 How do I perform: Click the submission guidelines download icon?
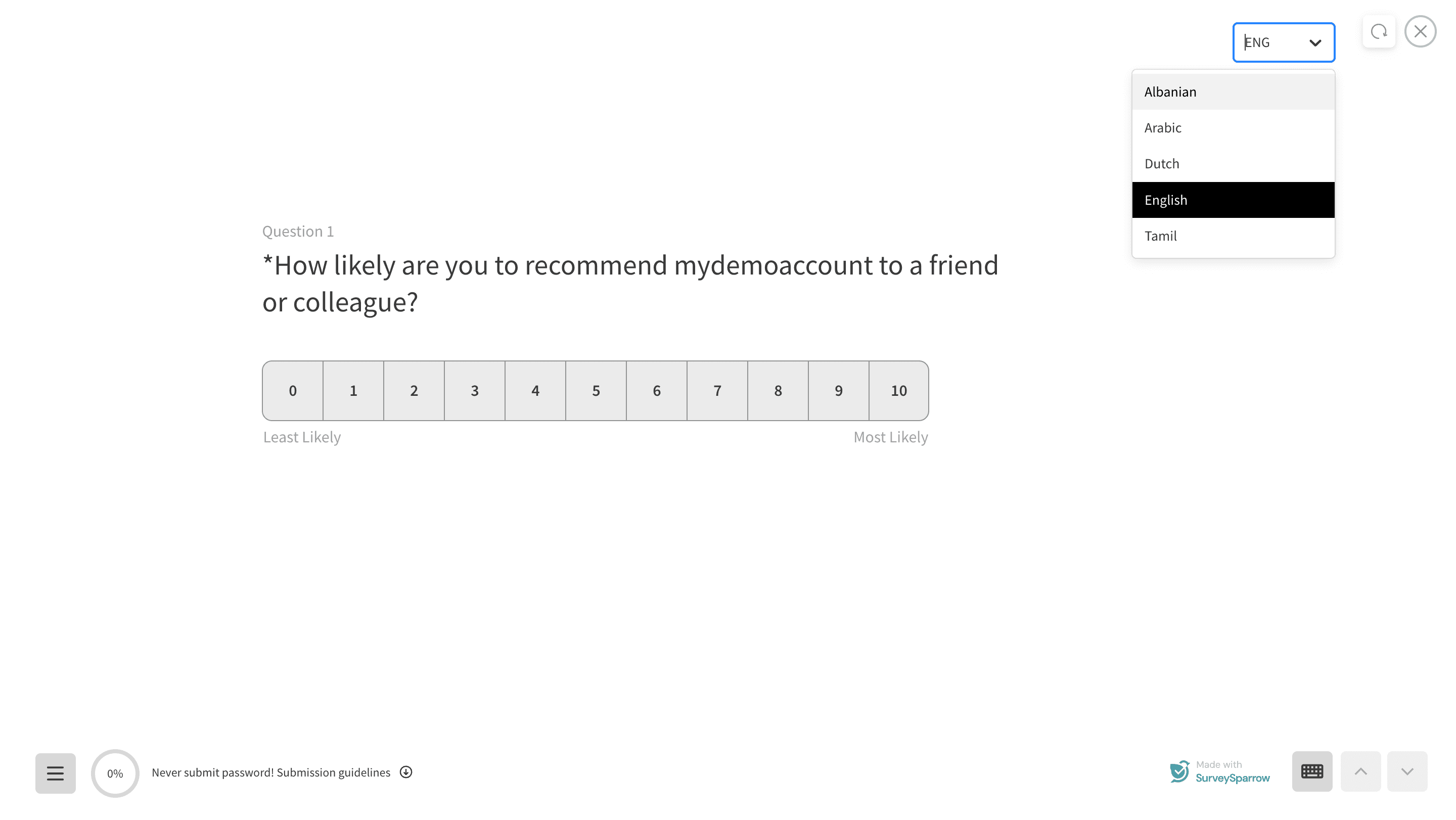pyautogui.click(x=406, y=772)
